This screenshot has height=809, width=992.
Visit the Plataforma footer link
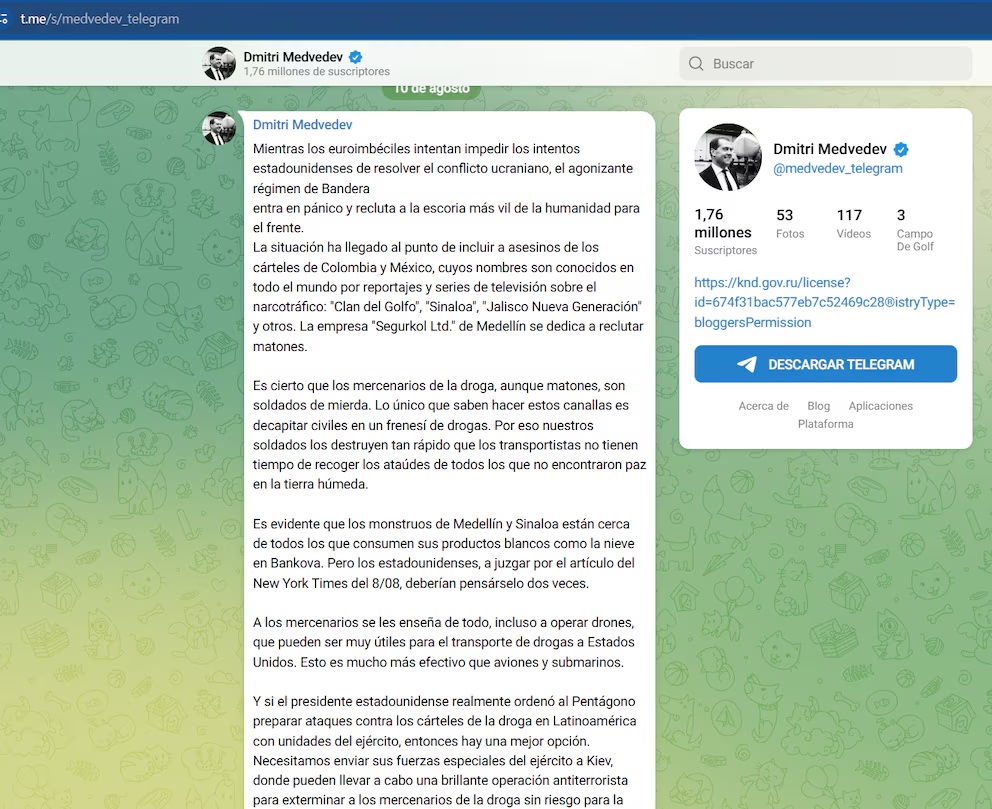pos(825,424)
